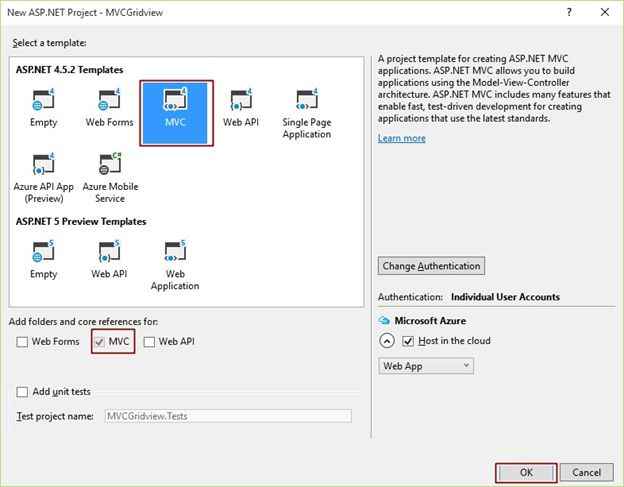Check the Web API core references checkbox
Image resolution: width=624 pixels, height=487 pixels.
(149, 342)
